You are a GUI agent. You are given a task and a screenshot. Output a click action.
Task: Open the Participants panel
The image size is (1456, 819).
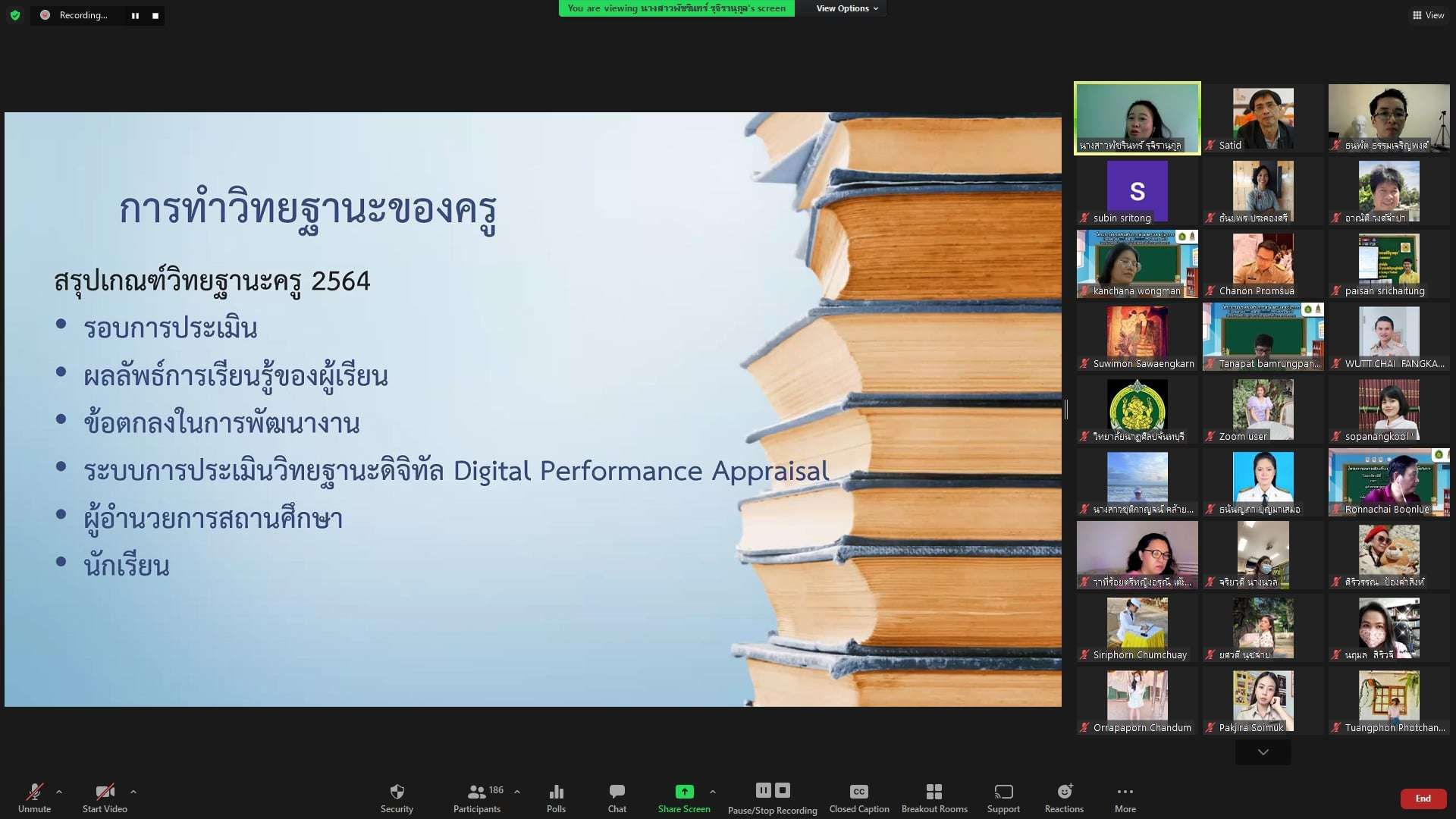coord(477,797)
